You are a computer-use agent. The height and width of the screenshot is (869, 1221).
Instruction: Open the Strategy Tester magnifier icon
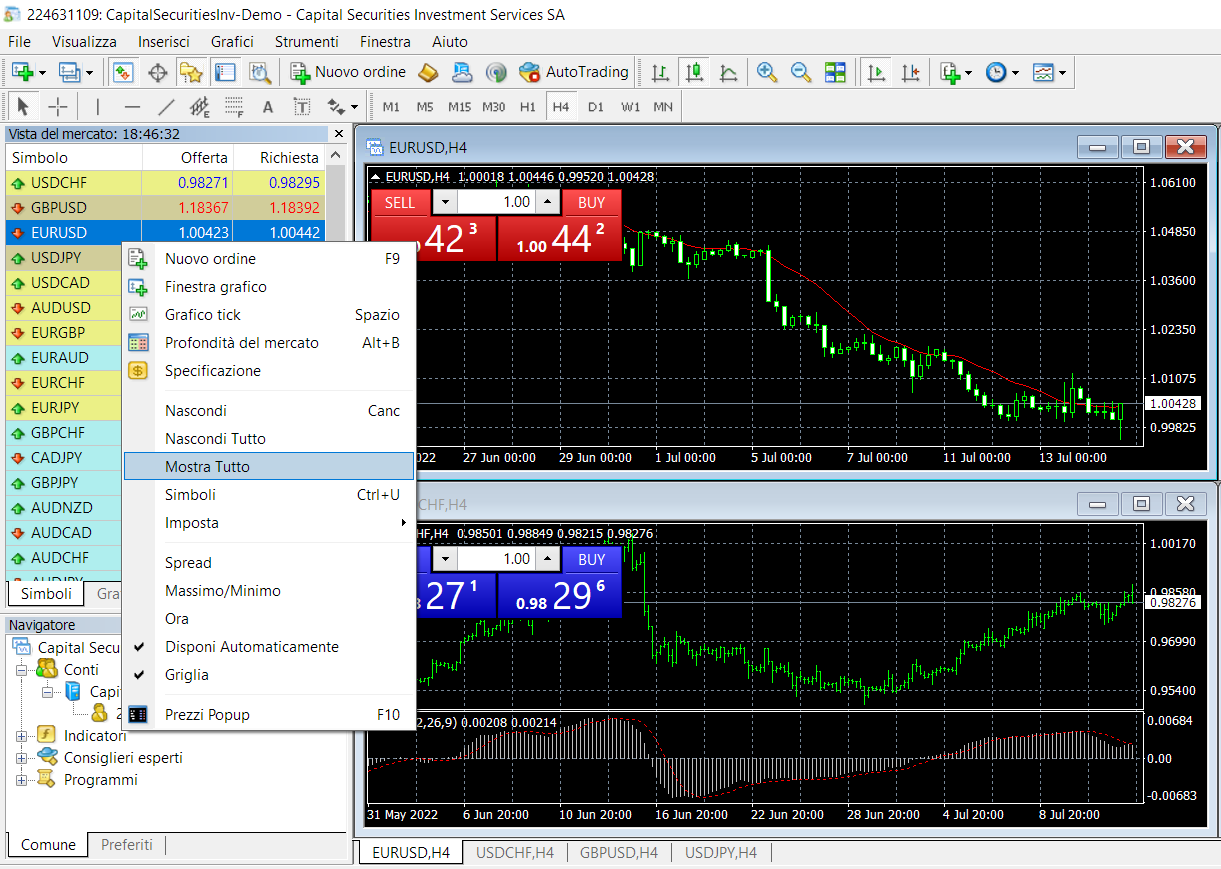click(x=259, y=72)
